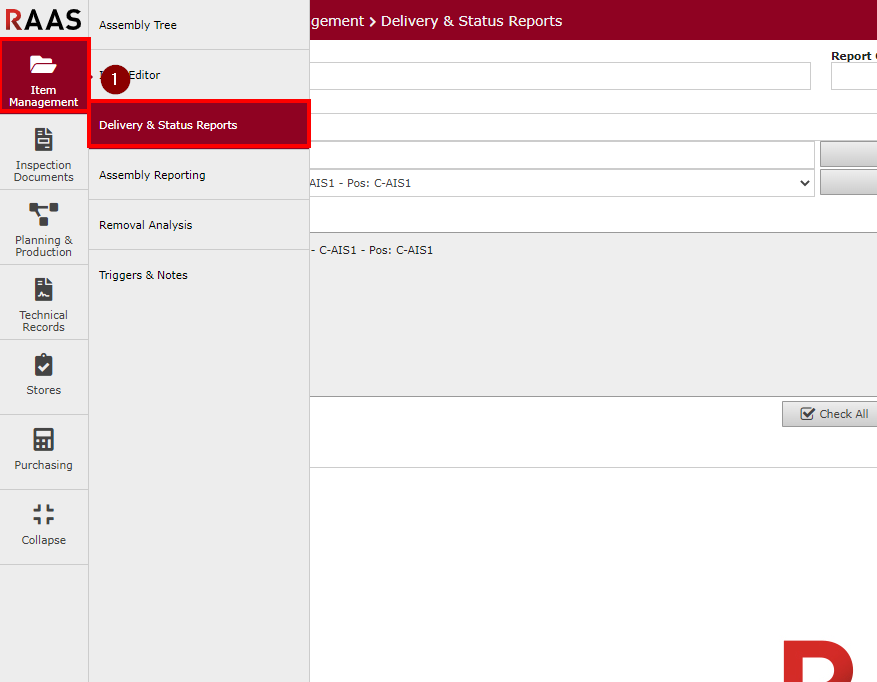
Task: Click the RAAS logo
Action: pos(43,19)
